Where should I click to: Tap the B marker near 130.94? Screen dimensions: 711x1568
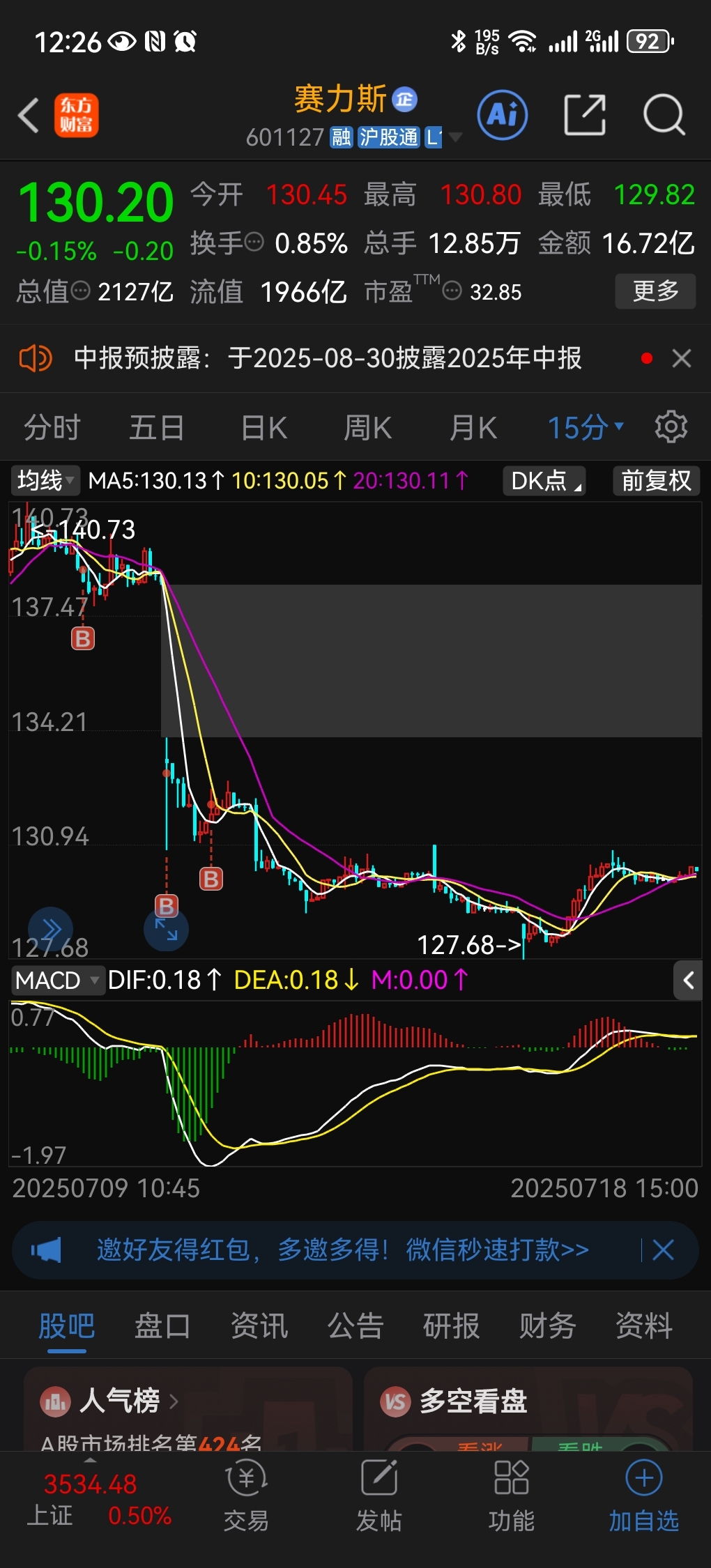point(211,879)
